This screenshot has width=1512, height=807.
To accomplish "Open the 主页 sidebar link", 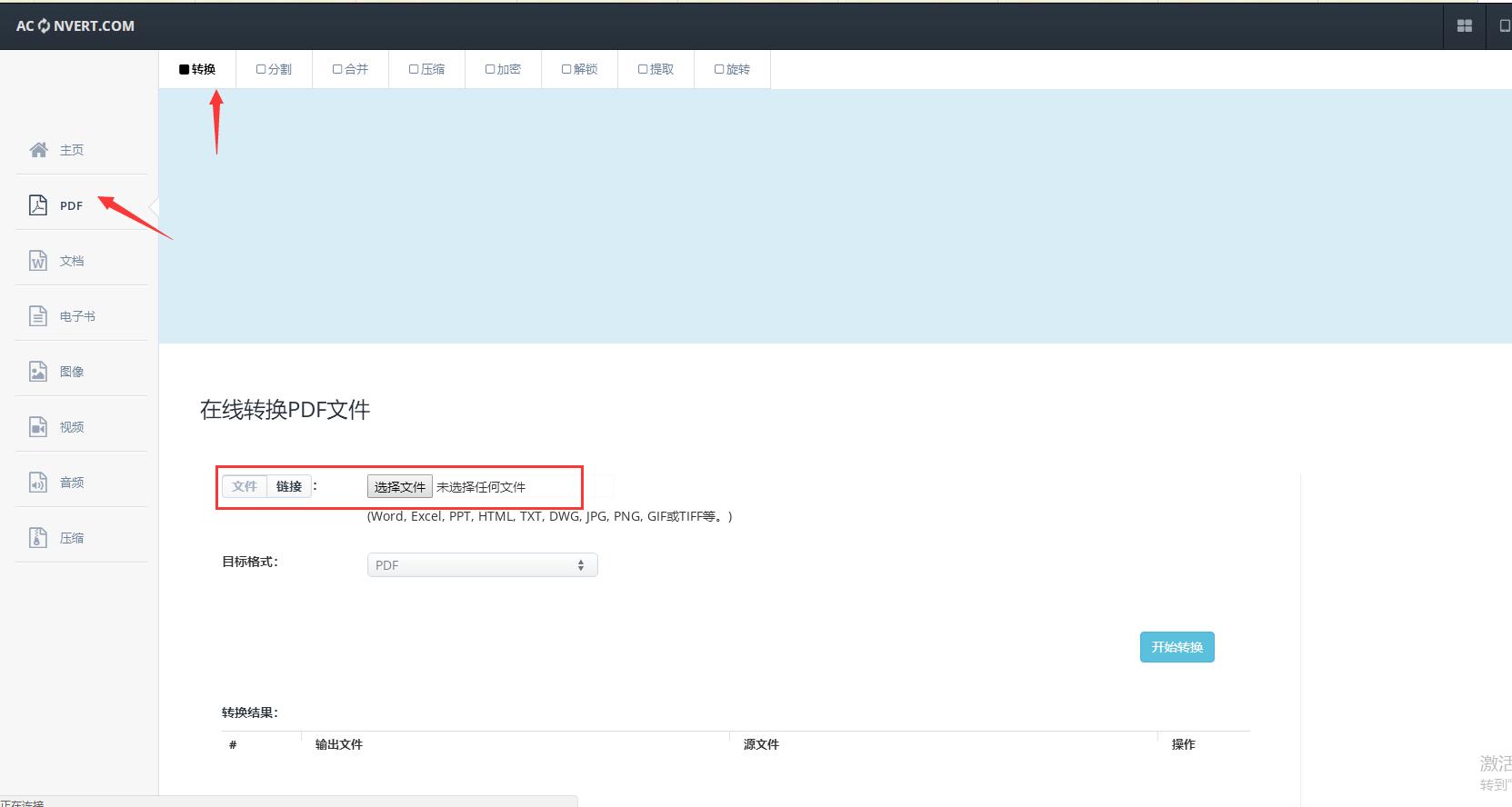I will coord(72,151).
